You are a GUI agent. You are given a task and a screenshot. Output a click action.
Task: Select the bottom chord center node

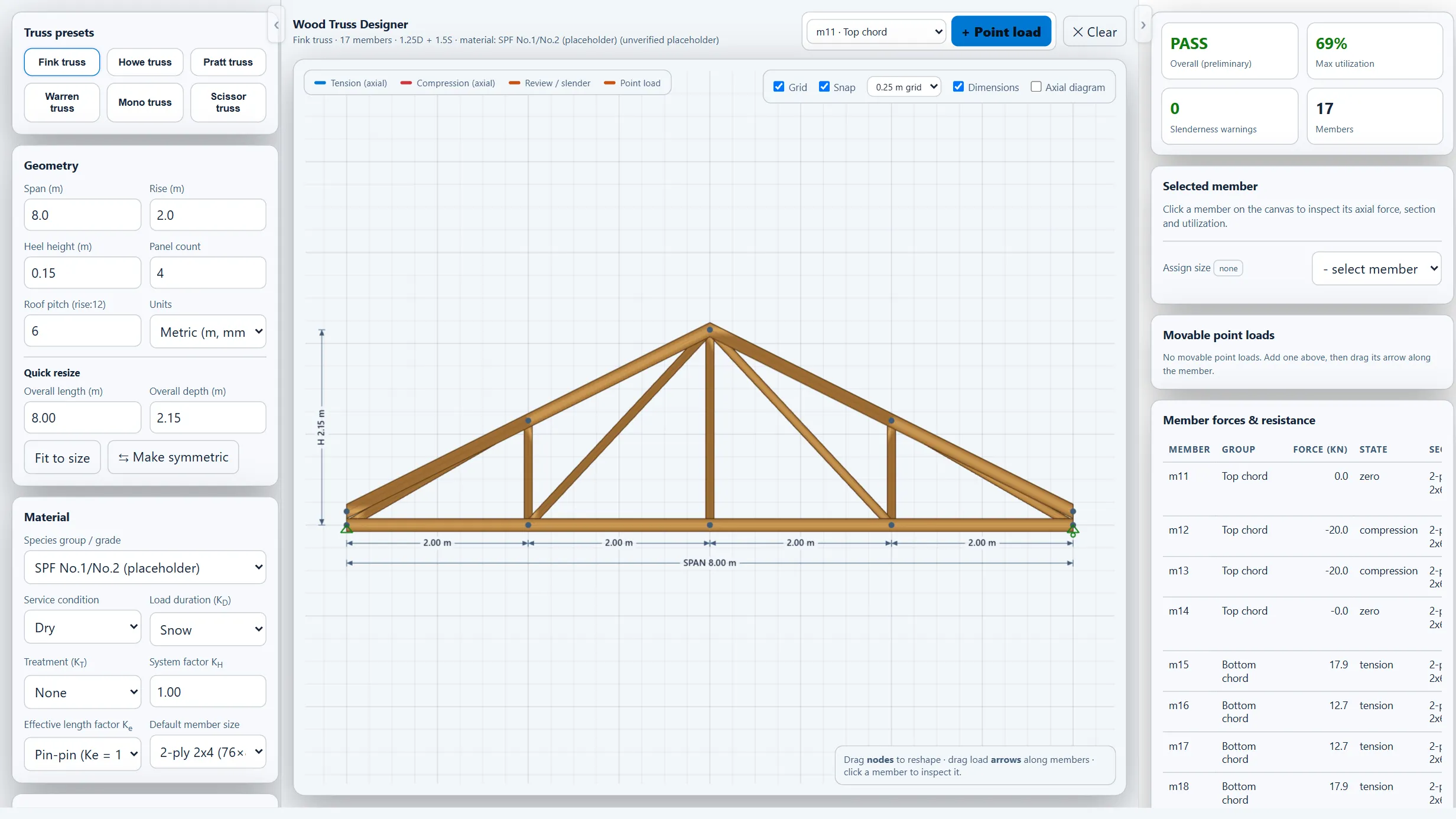click(x=710, y=525)
